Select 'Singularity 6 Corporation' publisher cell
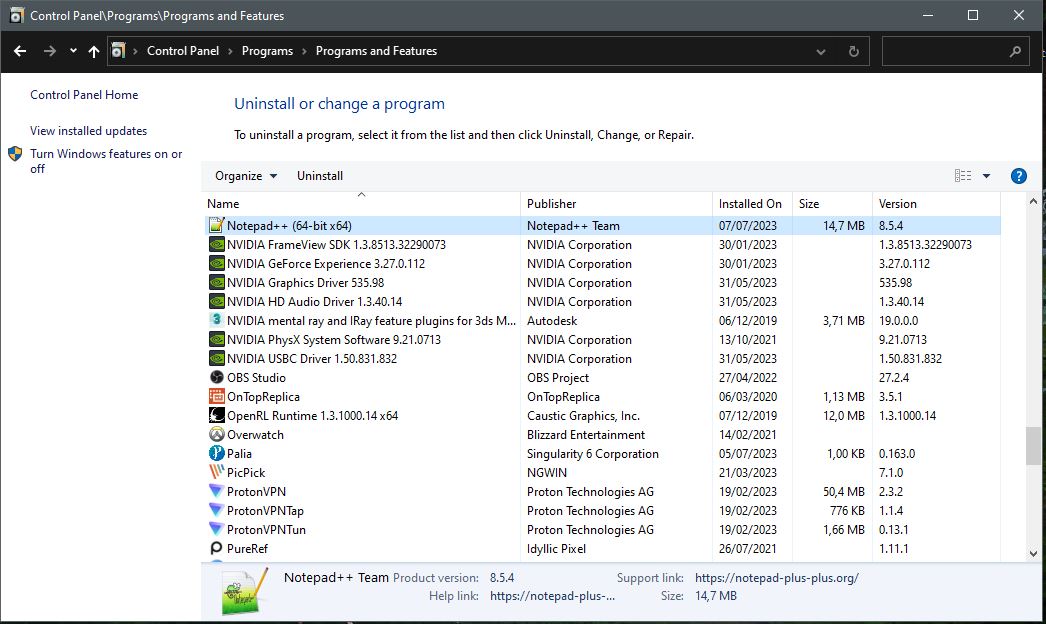Screen dimensions: 1046x624 tap(592, 454)
